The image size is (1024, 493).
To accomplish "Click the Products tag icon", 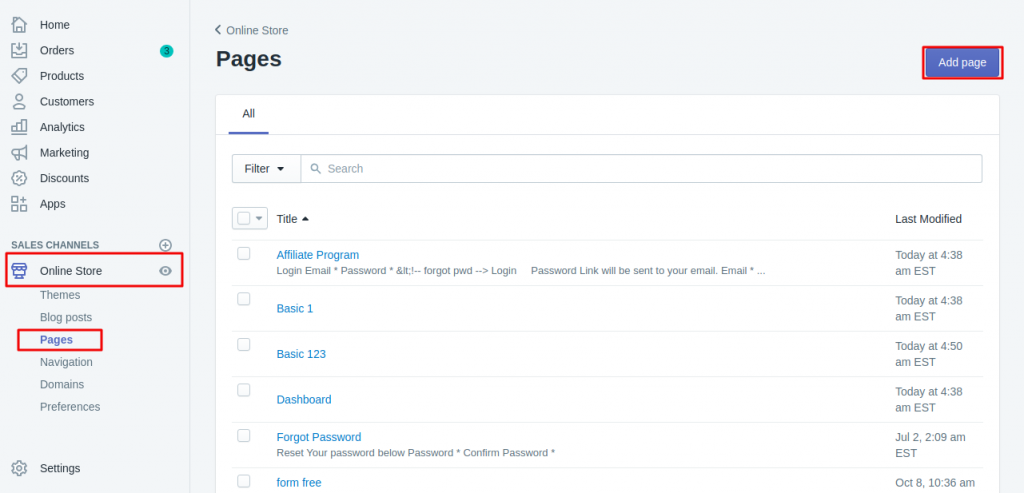I will pos(19,76).
